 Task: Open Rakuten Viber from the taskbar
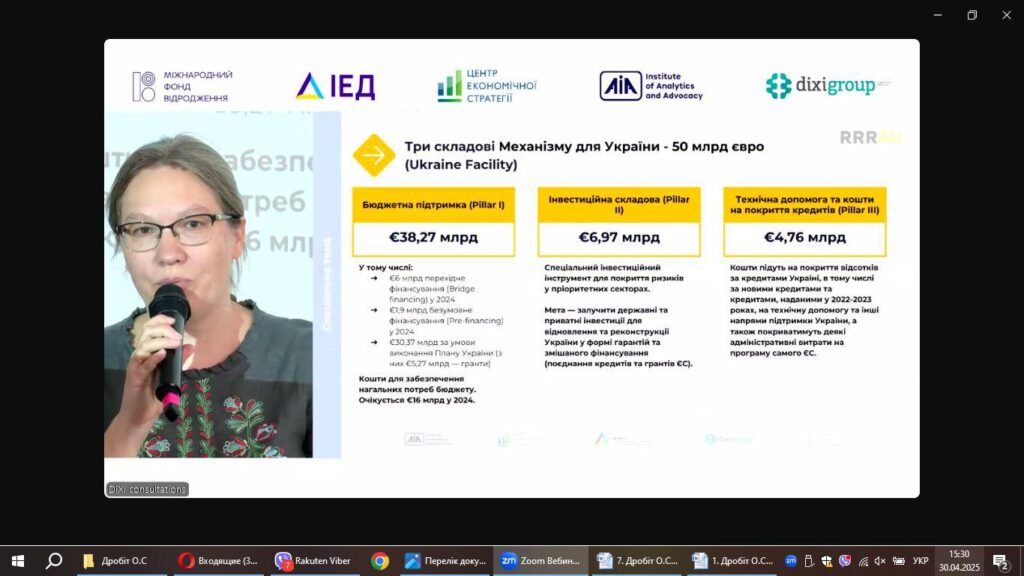point(314,561)
